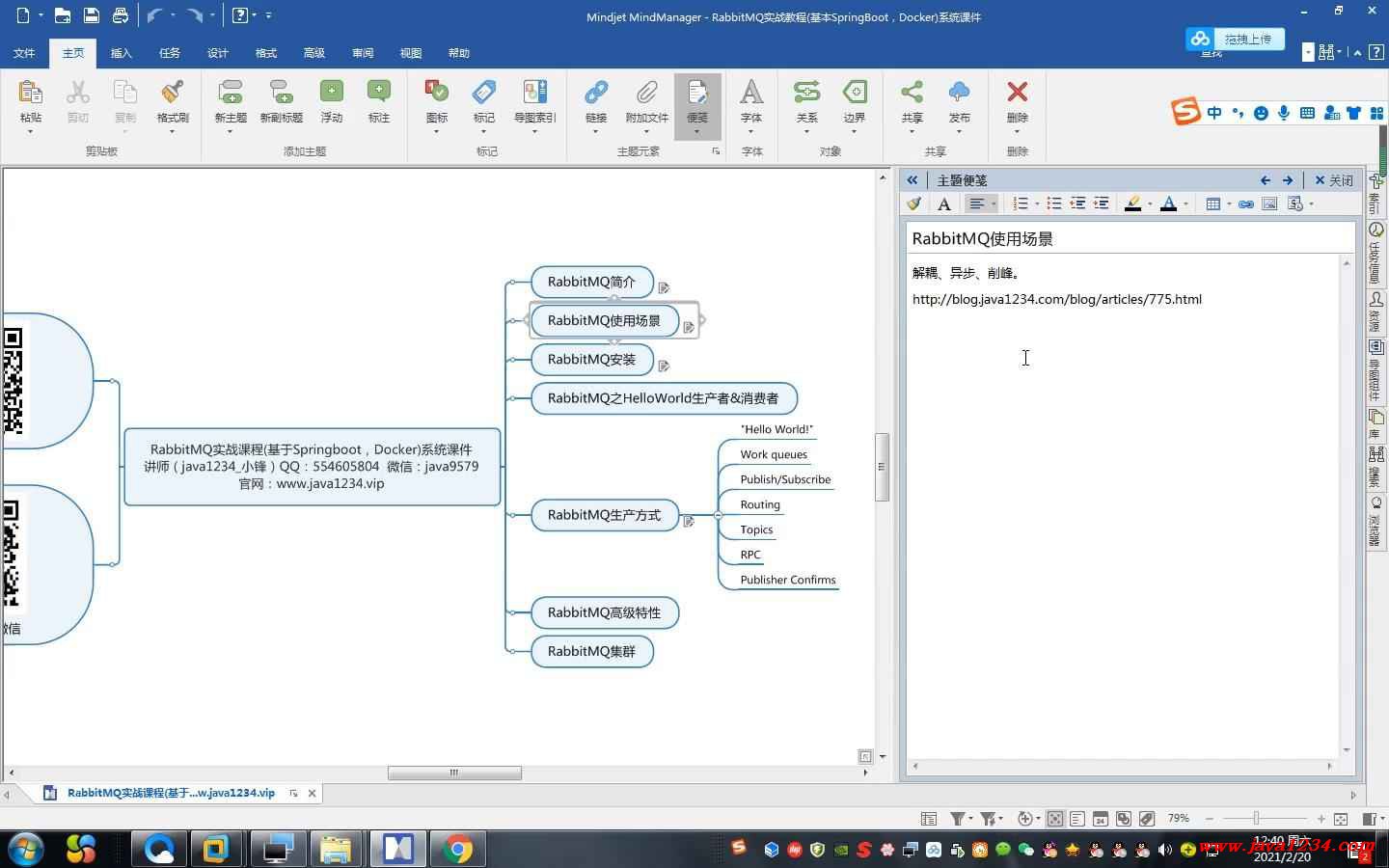Open numbered list dropdown arrow in notes
The width and height of the screenshot is (1389, 868).
(x=1037, y=203)
